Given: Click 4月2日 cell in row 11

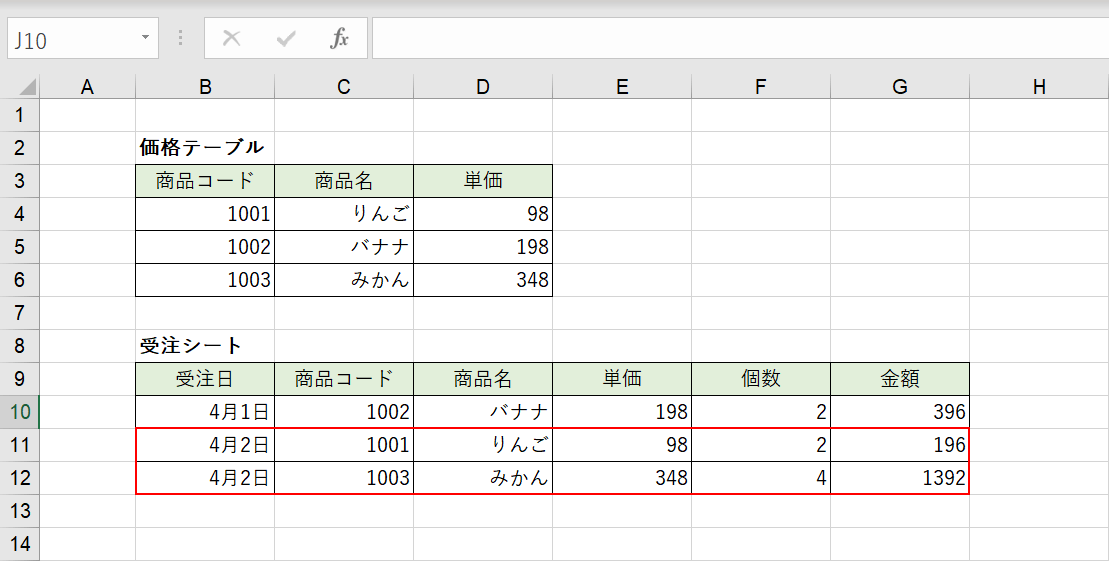Looking at the screenshot, I should [205, 445].
